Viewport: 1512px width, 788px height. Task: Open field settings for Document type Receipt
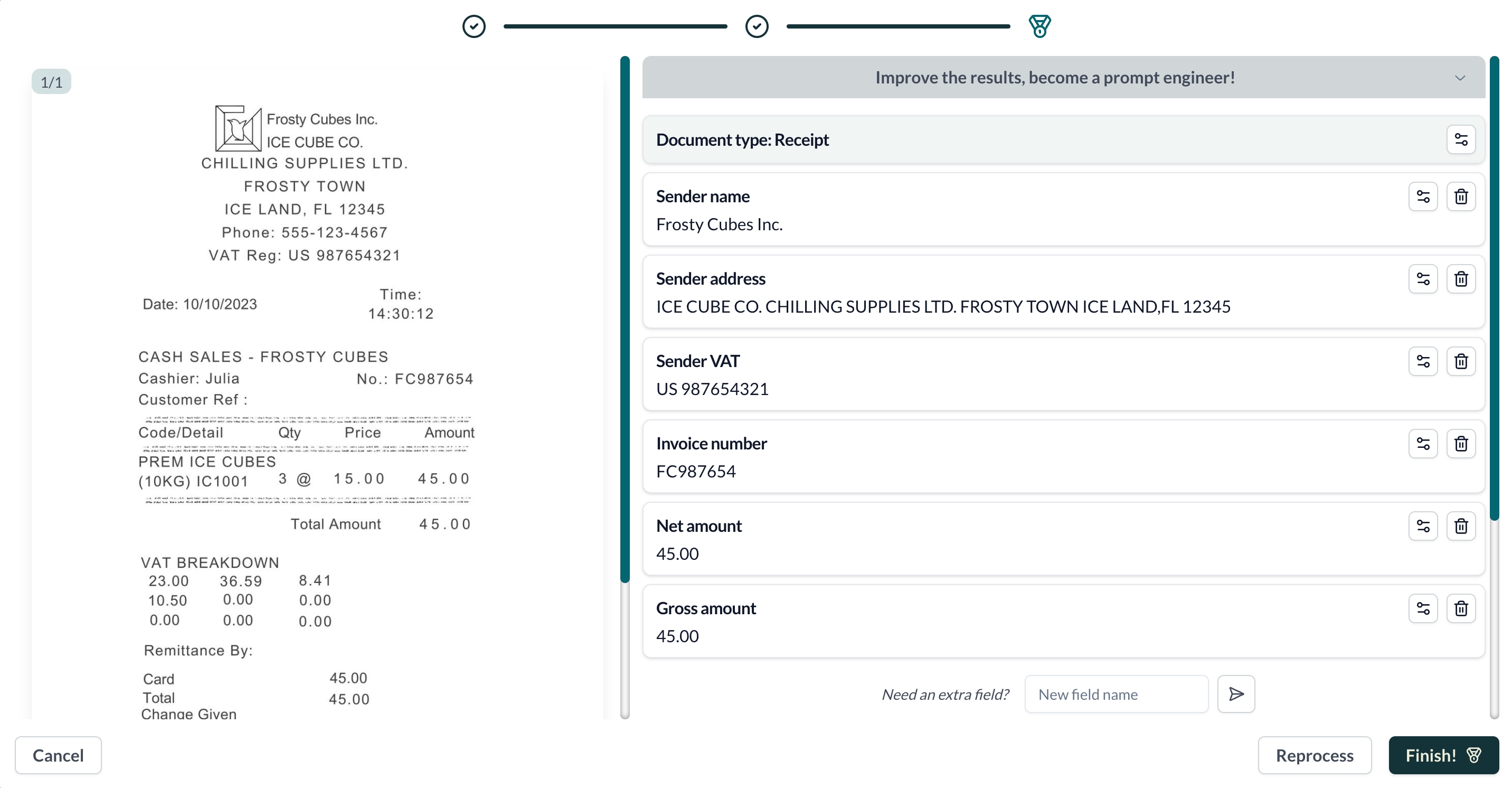pyautogui.click(x=1461, y=139)
